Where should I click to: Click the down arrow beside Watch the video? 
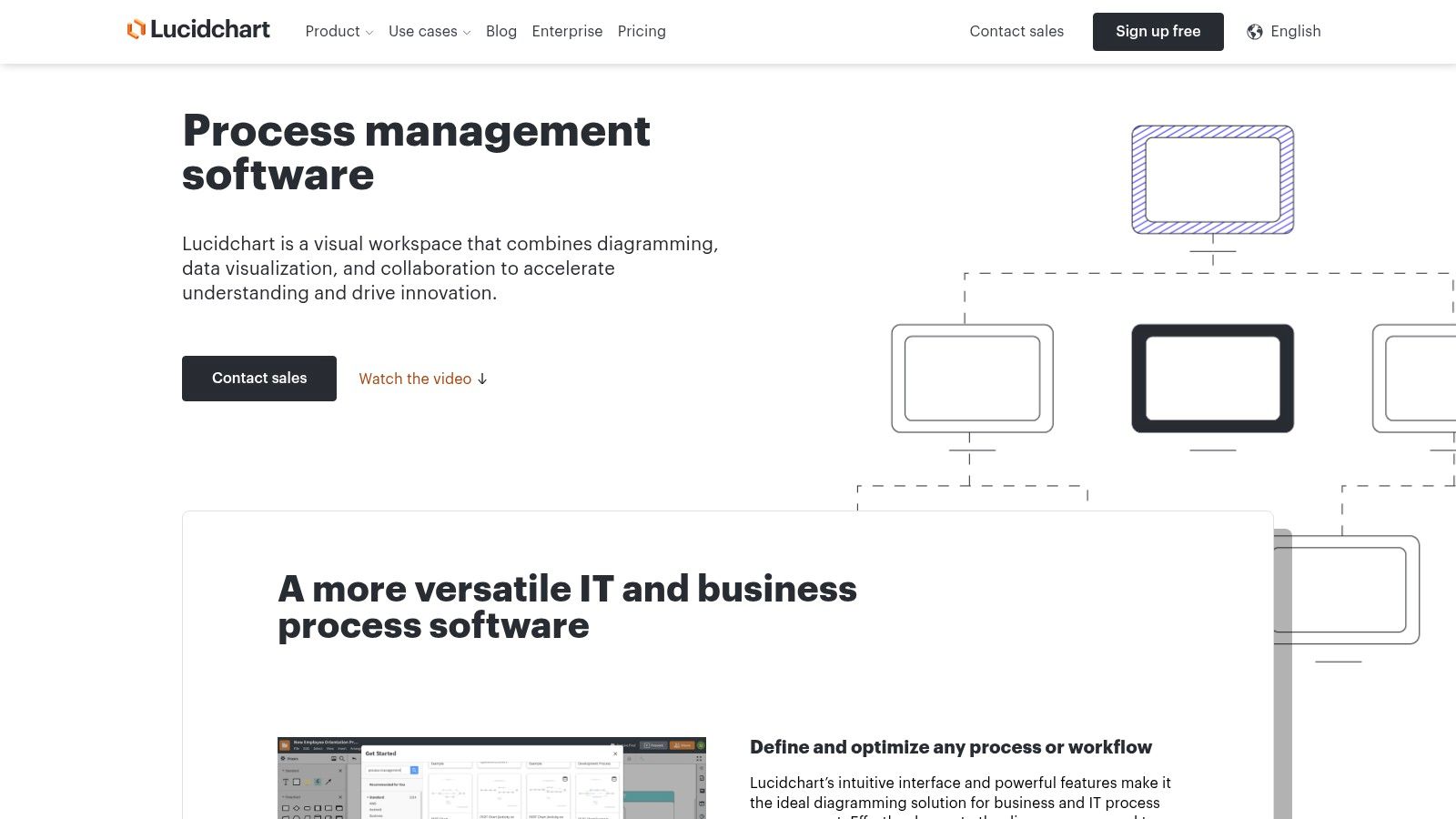pyautogui.click(x=482, y=379)
